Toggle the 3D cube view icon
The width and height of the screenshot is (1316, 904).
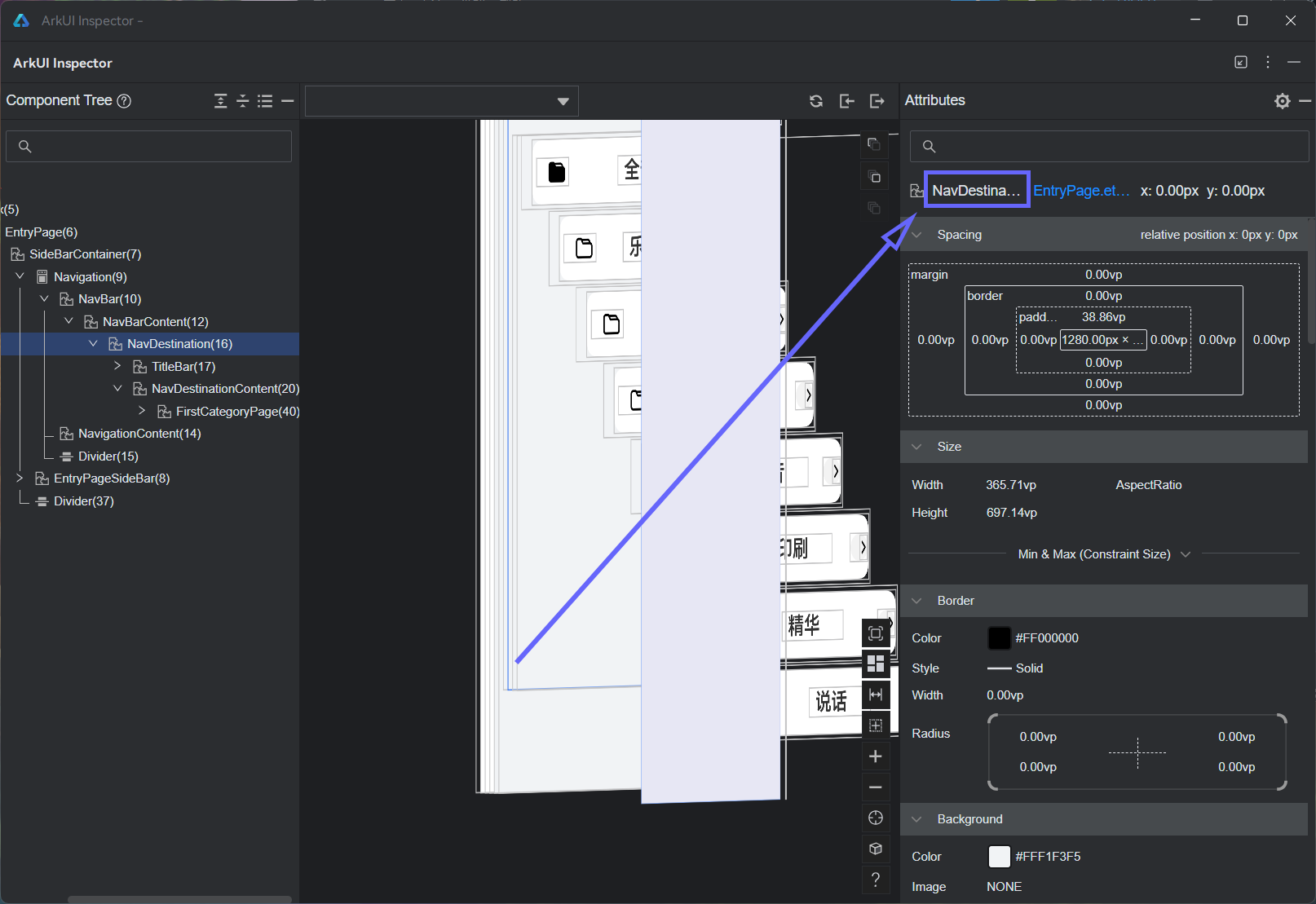pos(876,849)
